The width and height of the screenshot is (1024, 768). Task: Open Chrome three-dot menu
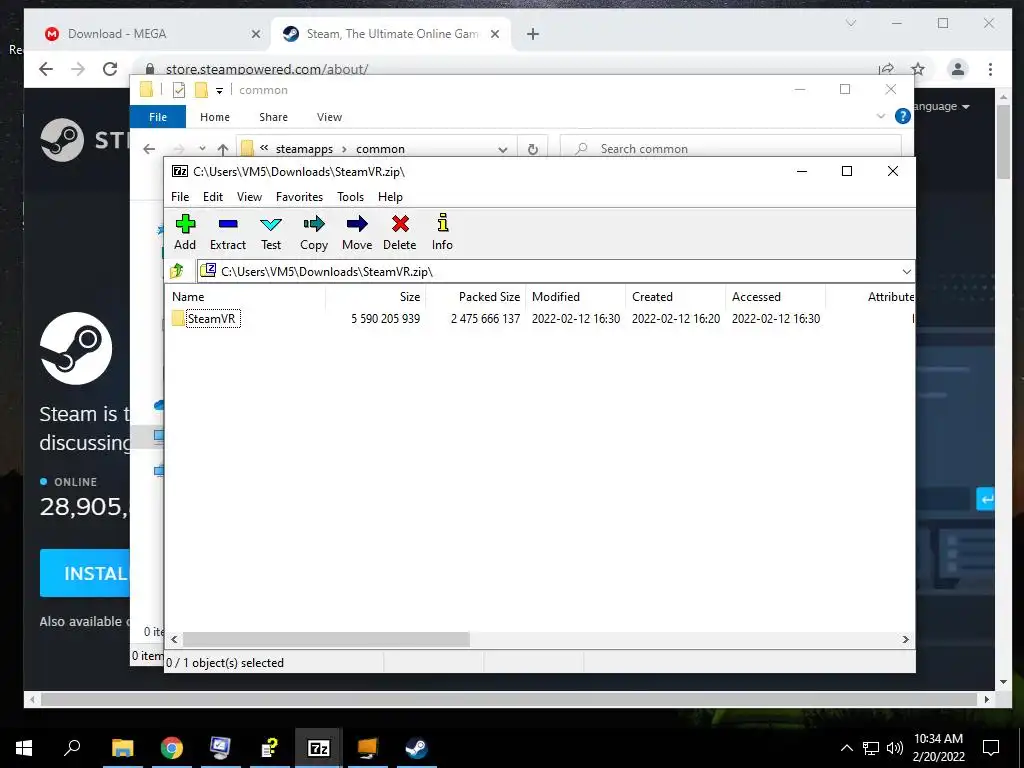click(x=991, y=69)
